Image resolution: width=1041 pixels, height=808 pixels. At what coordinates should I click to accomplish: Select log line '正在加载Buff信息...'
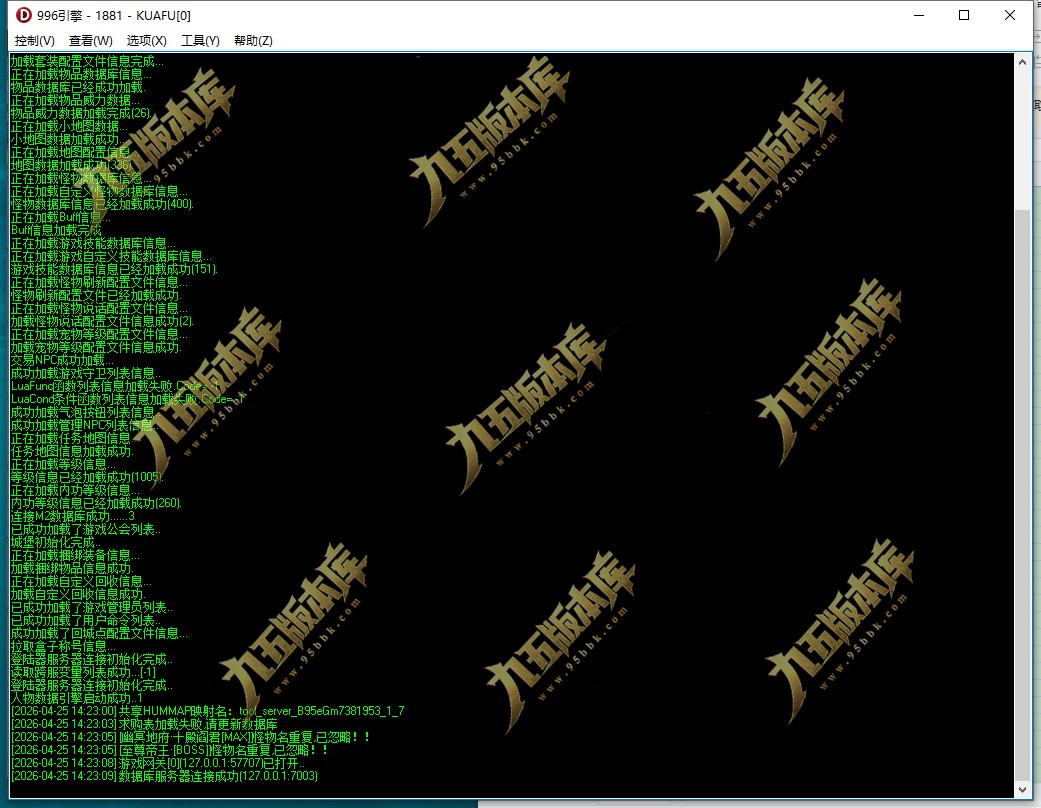pos(60,217)
